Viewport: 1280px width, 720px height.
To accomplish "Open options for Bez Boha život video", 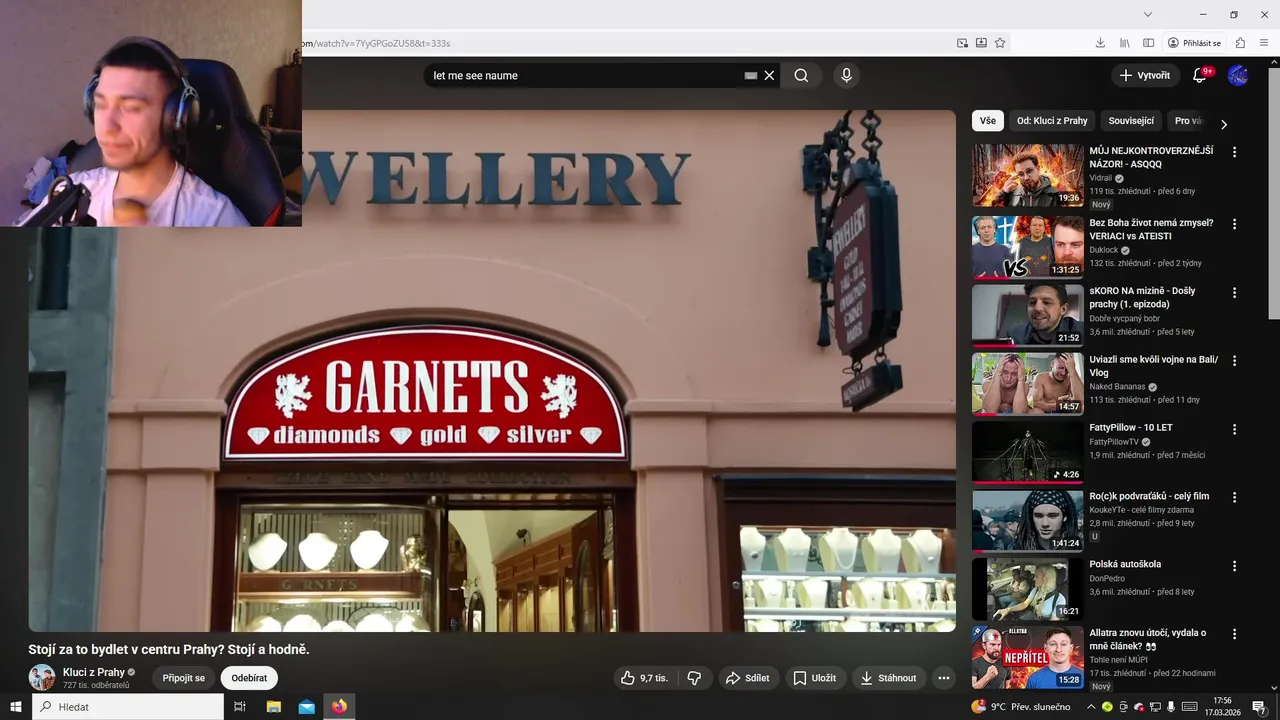I will [x=1234, y=224].
